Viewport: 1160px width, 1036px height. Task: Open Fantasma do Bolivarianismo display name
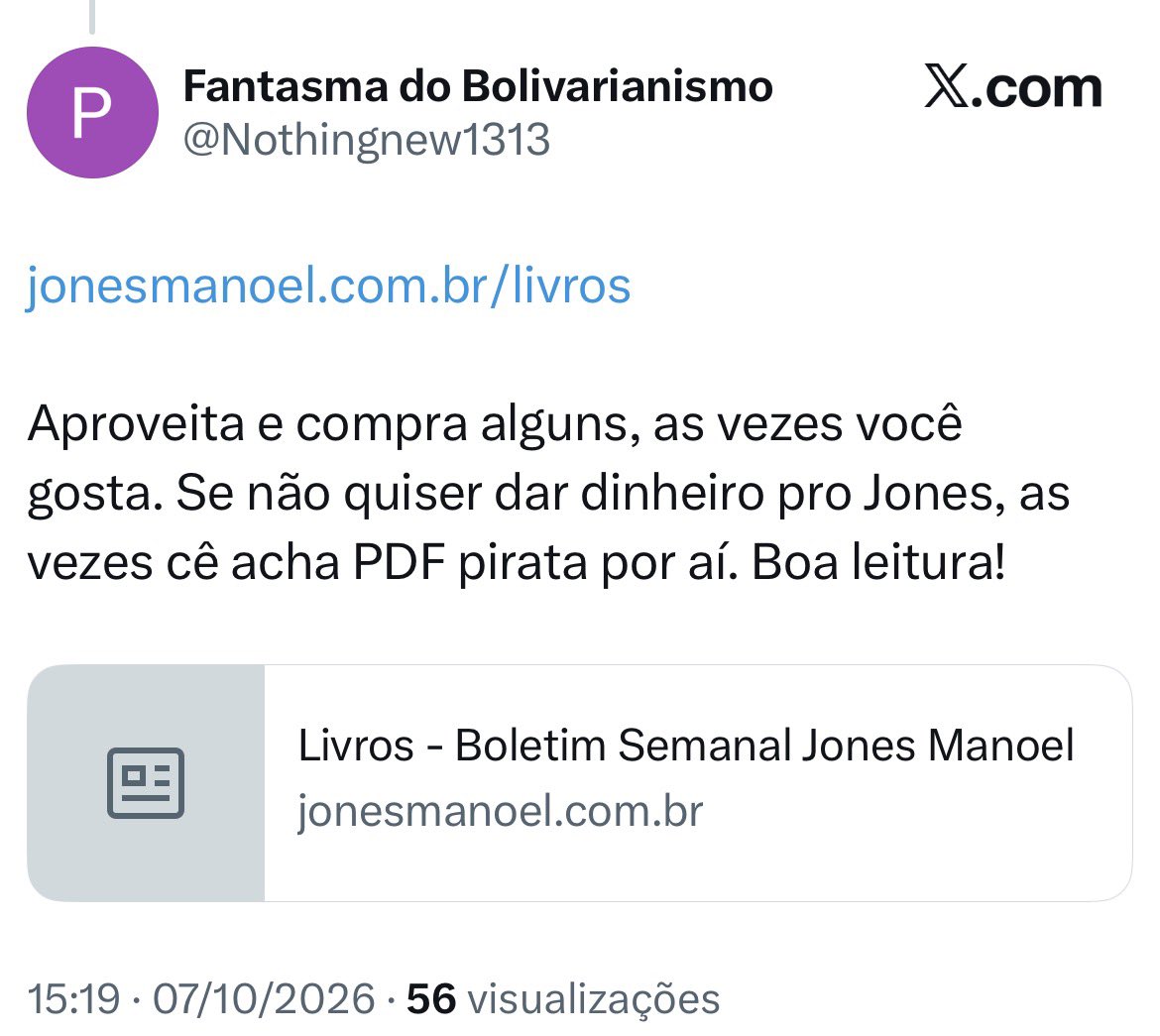coord(478,86)
